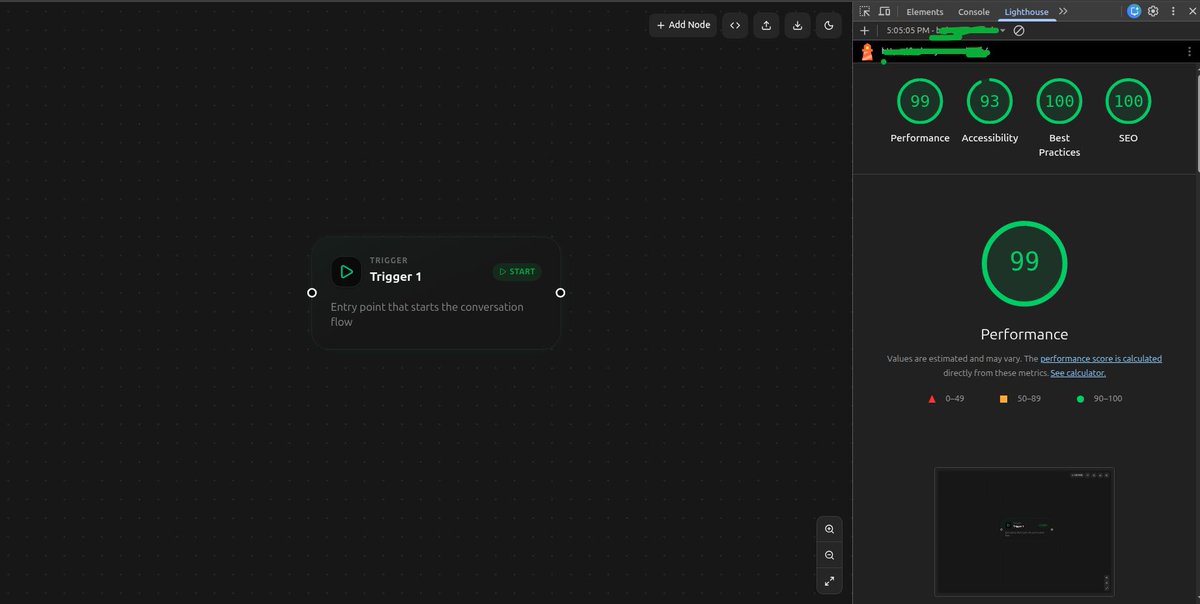The height and width of the screenshot is (604, 1200).
Task: Click the Trigger 1 play icon
Action: tap(346, 271)
